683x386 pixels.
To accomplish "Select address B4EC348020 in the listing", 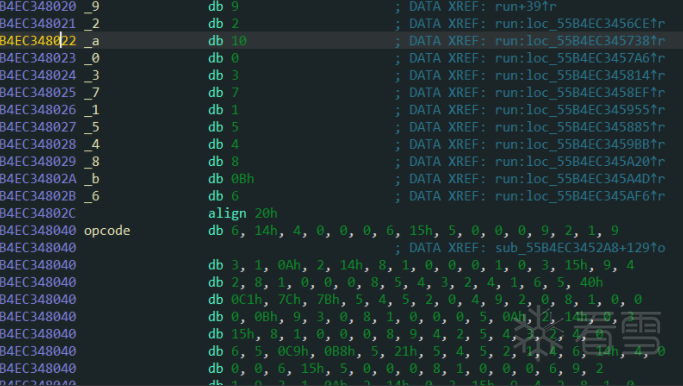I will pos(38,7).
